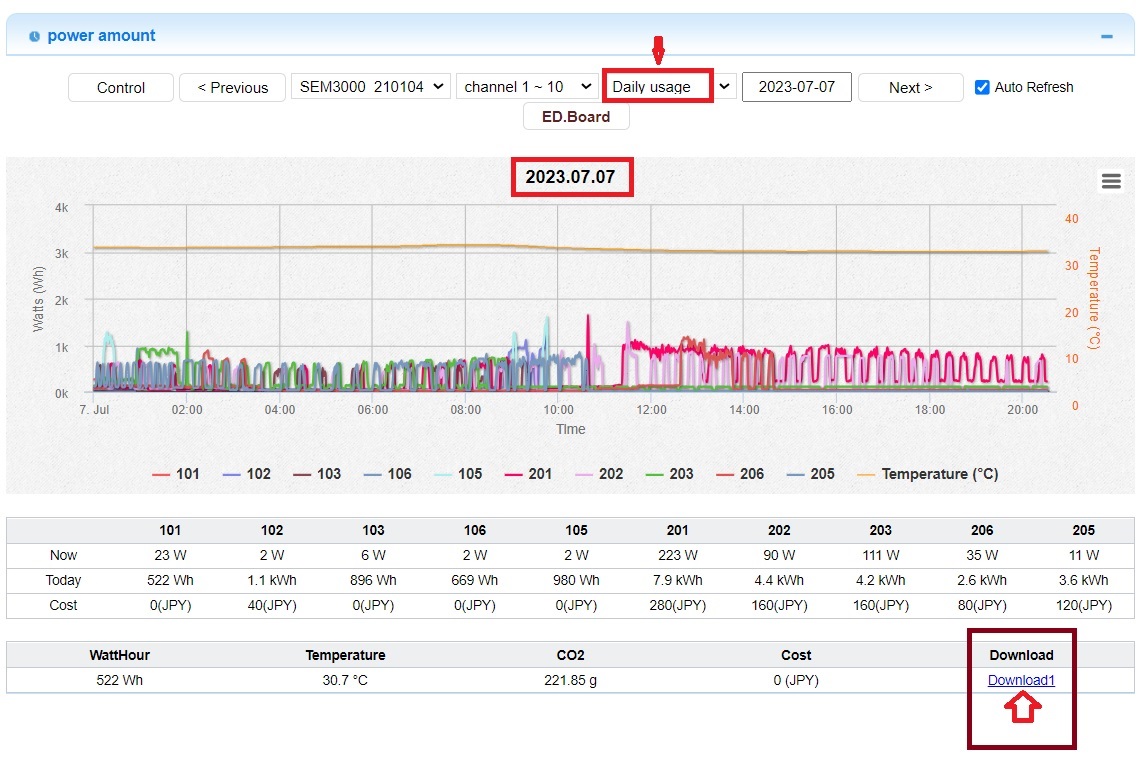The width and height of the screenshot is (1141, 762).
Task: Select the 221.85 g CO2 value
Action: pyautogui.click(x=570, y=680)
